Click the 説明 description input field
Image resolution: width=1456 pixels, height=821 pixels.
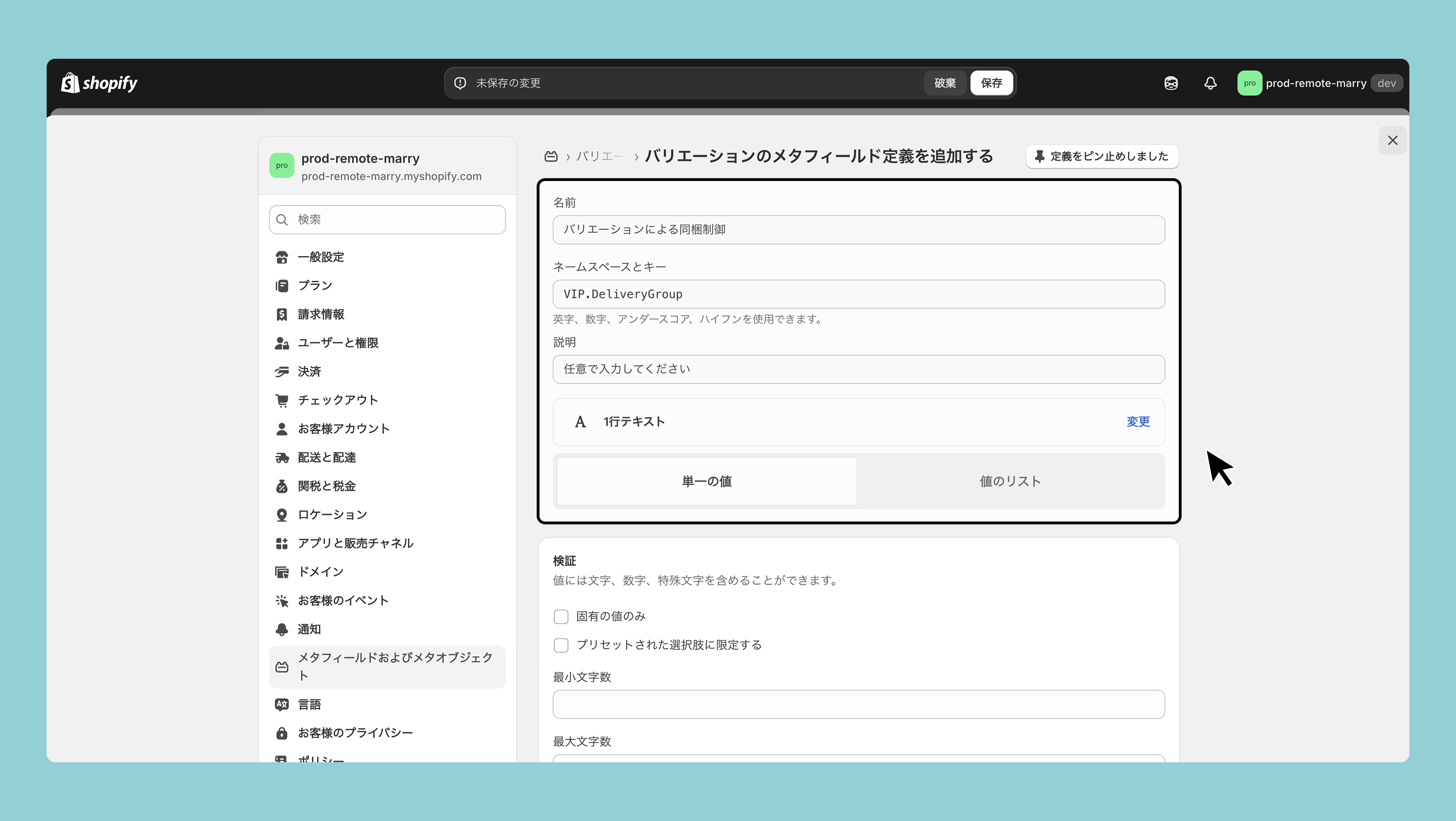(x=858, y=369)
